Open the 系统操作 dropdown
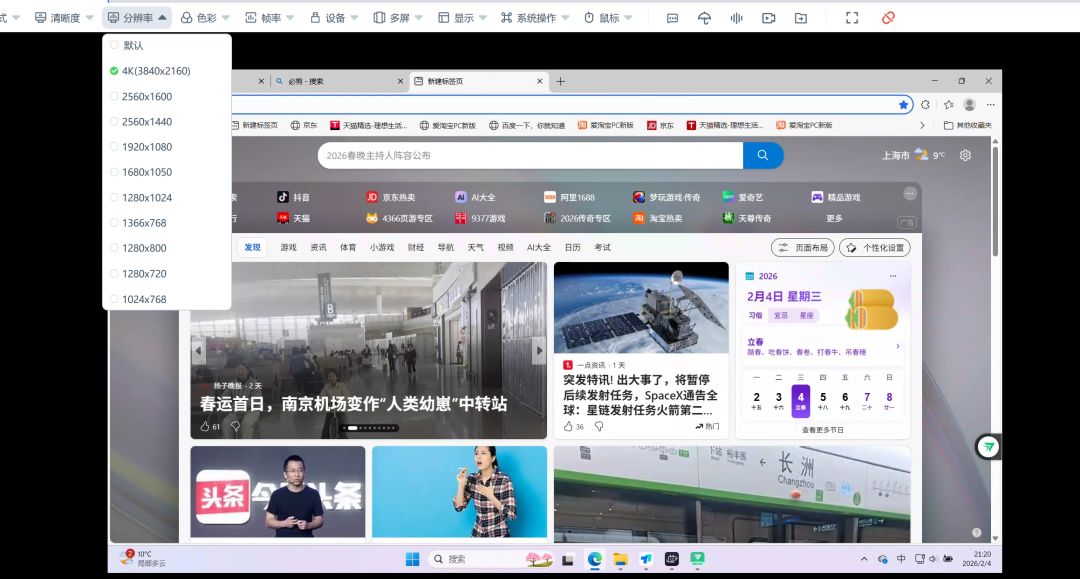Screen dimensions: 1080x579 tap(535, 18)
